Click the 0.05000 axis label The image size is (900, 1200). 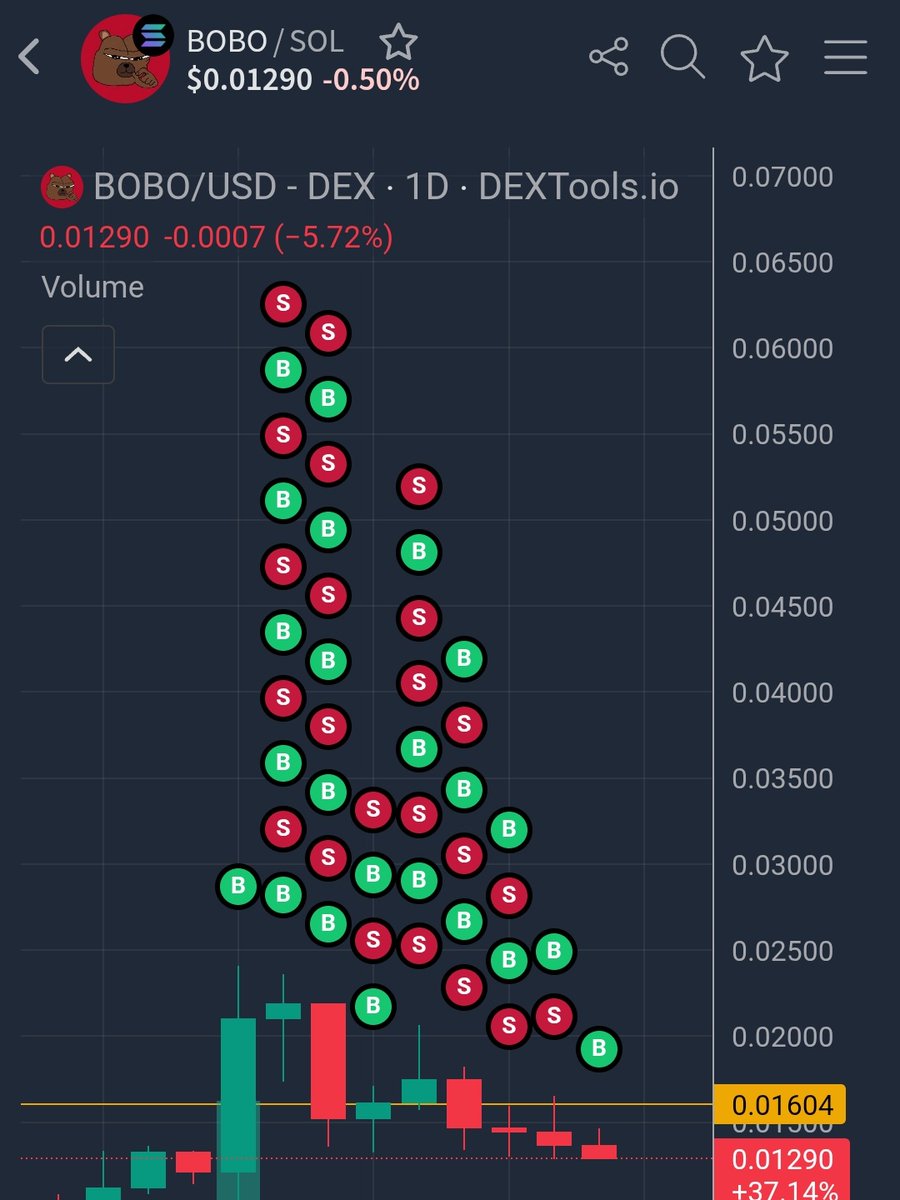[x=783, y=521]
